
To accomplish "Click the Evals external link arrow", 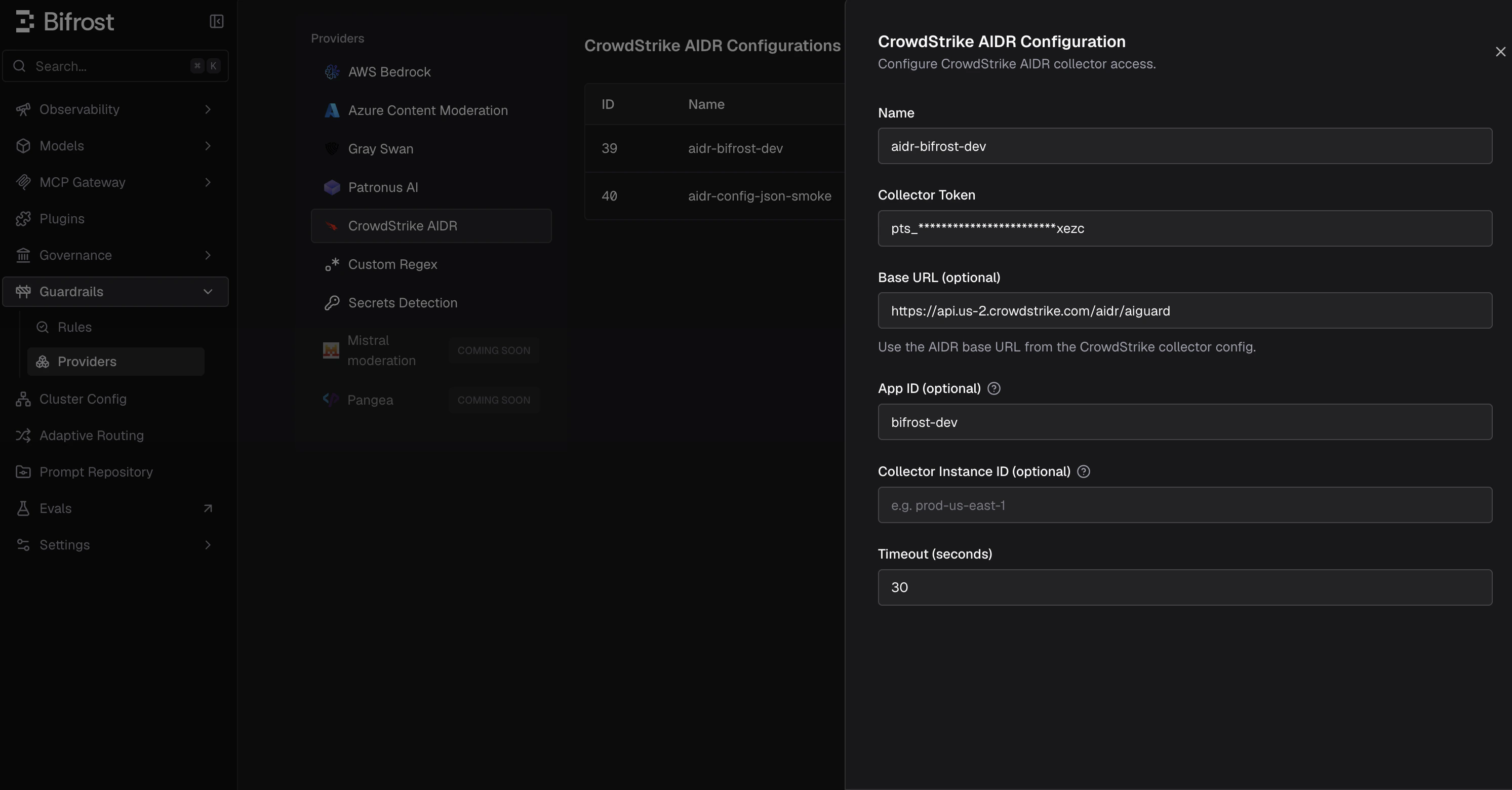I will (x=208, y=508).
